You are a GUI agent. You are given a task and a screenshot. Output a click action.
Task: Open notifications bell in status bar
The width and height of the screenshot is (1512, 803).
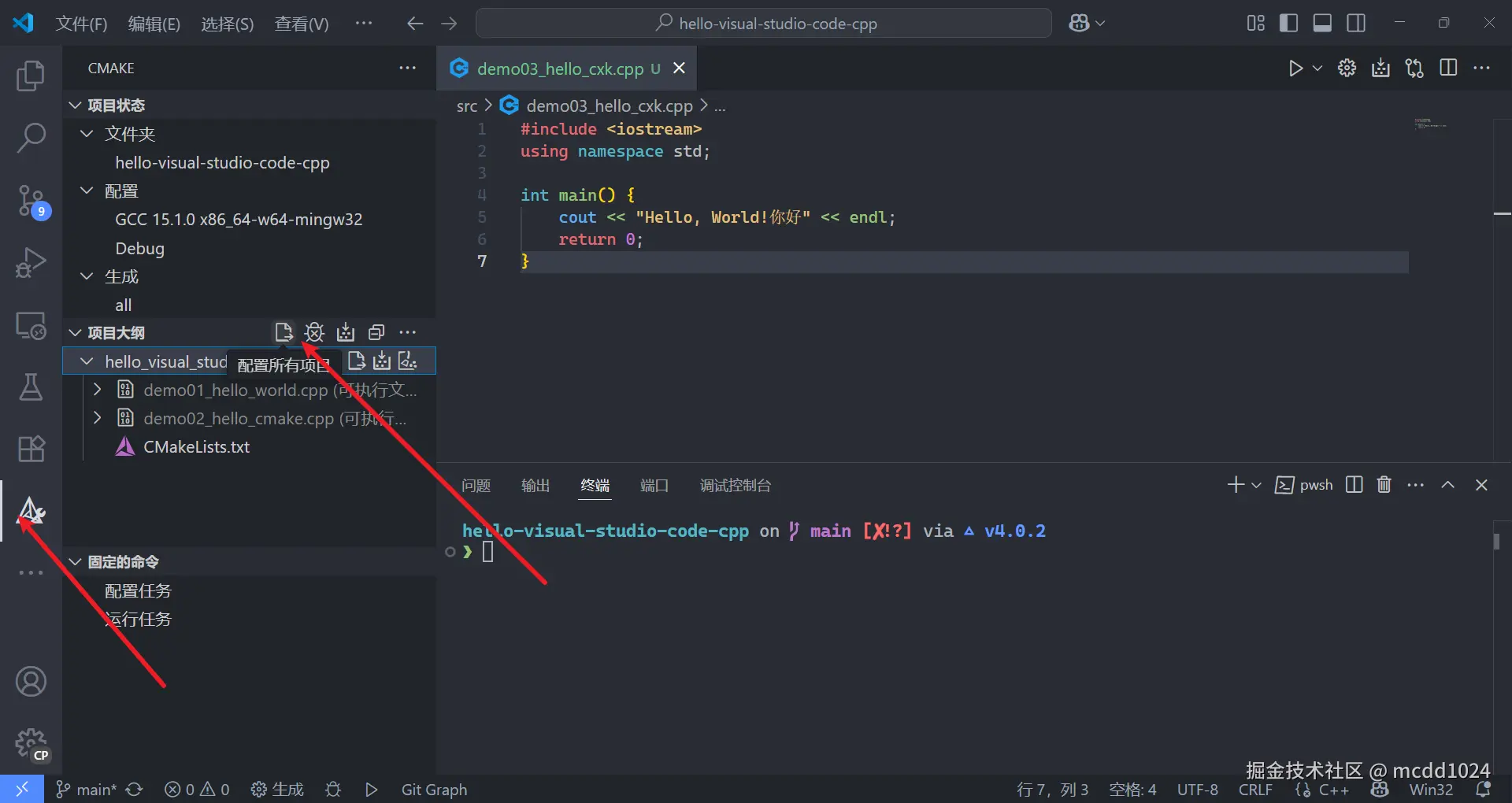[x=1483, y=789]
